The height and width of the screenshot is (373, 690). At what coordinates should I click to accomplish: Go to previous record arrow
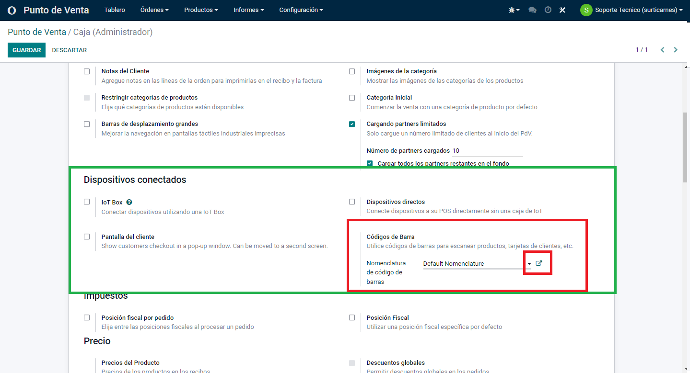(x=662, y=50)
